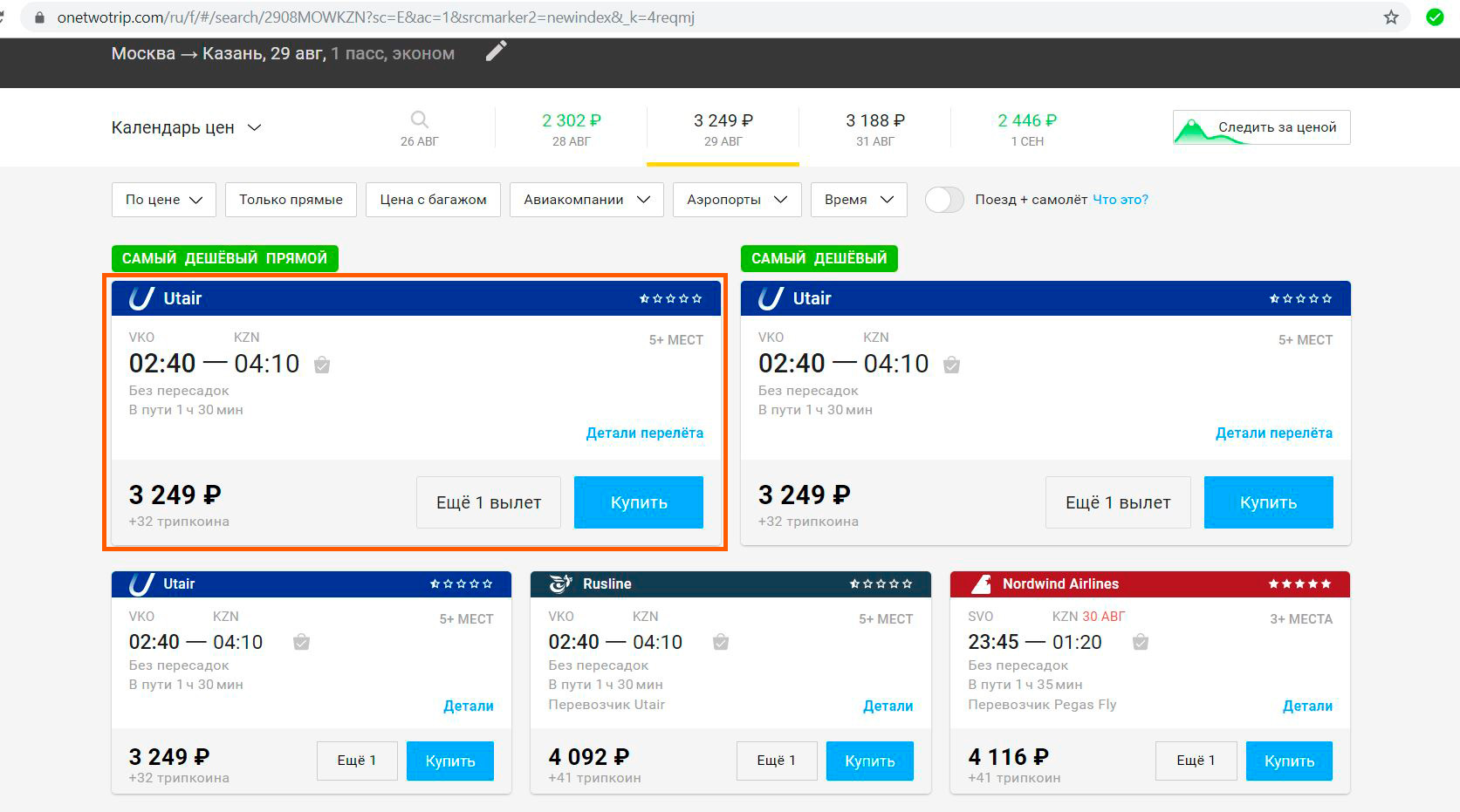1460x812 pixels.
Task: Click Купить in the САМЫЙ ДЕШЁВЫЙ Utair card
Action: pos(1269,502)
